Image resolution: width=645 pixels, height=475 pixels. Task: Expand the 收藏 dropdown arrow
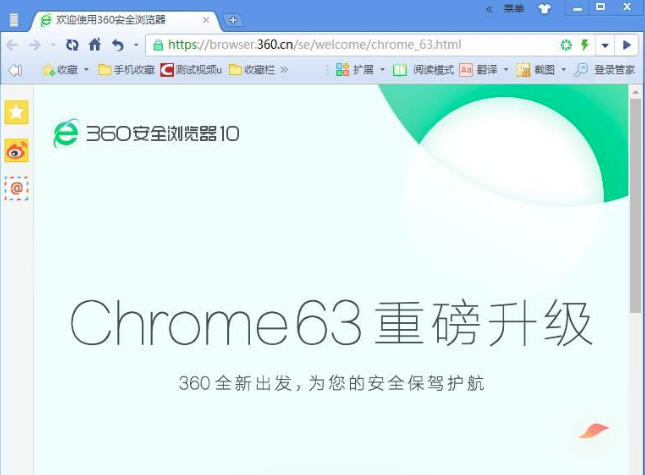click(x=86, y=70)
